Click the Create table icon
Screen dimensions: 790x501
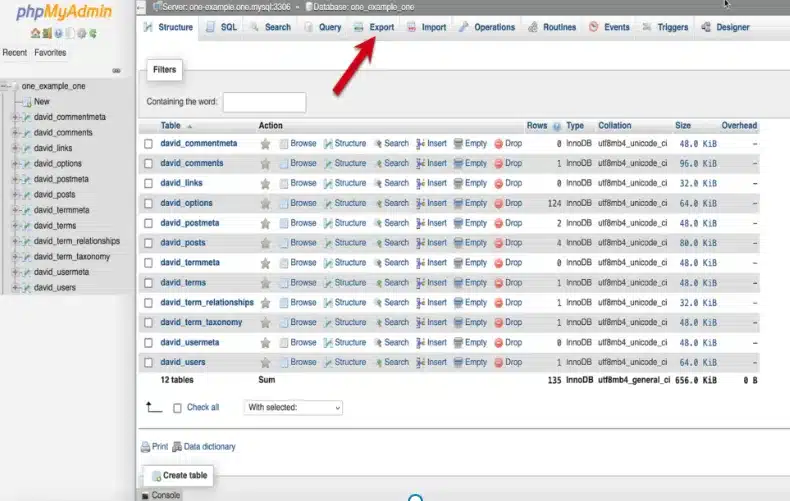click(156, 476)
